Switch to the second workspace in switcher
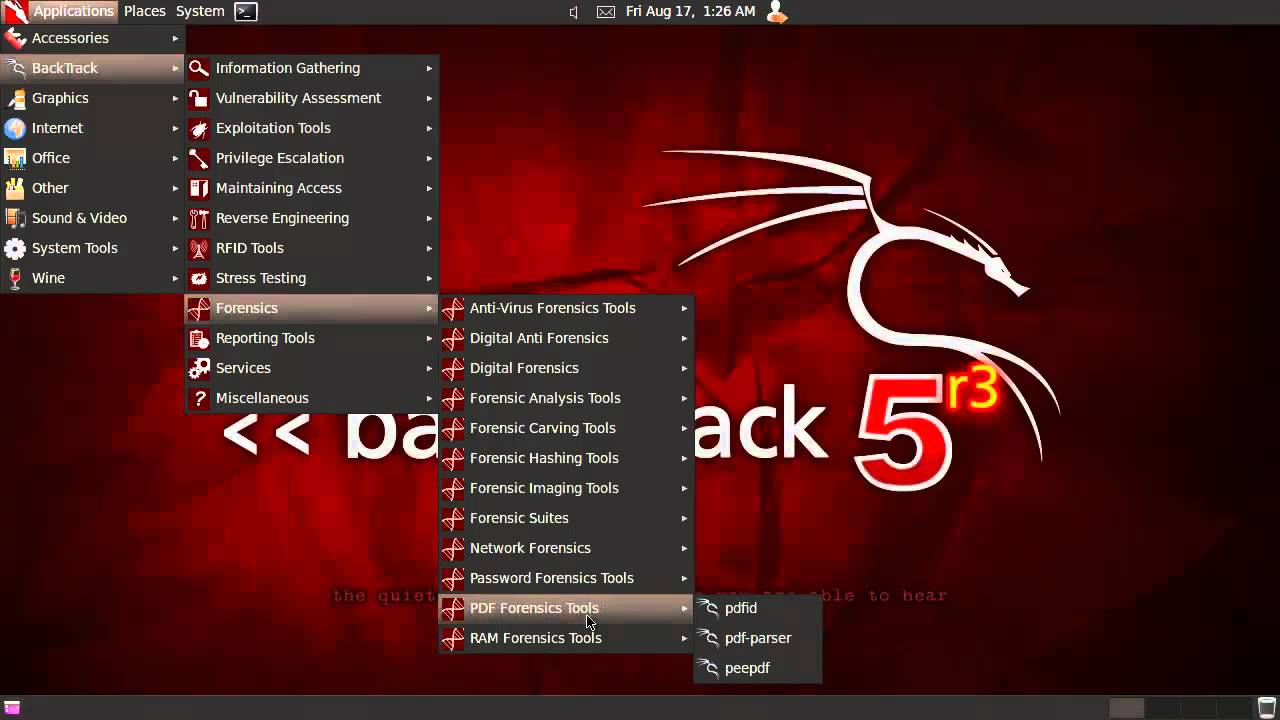Image resolution: width=1280 pixels, height=720 pixels. pyautogui.click(x=1162, y=708)
